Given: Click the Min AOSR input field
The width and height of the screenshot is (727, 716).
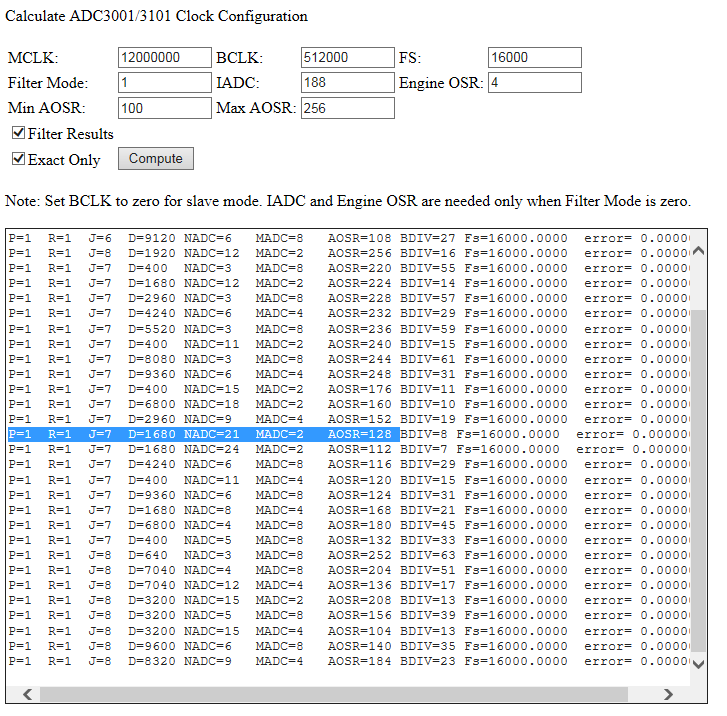Looking at the screenshot, I should coord(165,108).
